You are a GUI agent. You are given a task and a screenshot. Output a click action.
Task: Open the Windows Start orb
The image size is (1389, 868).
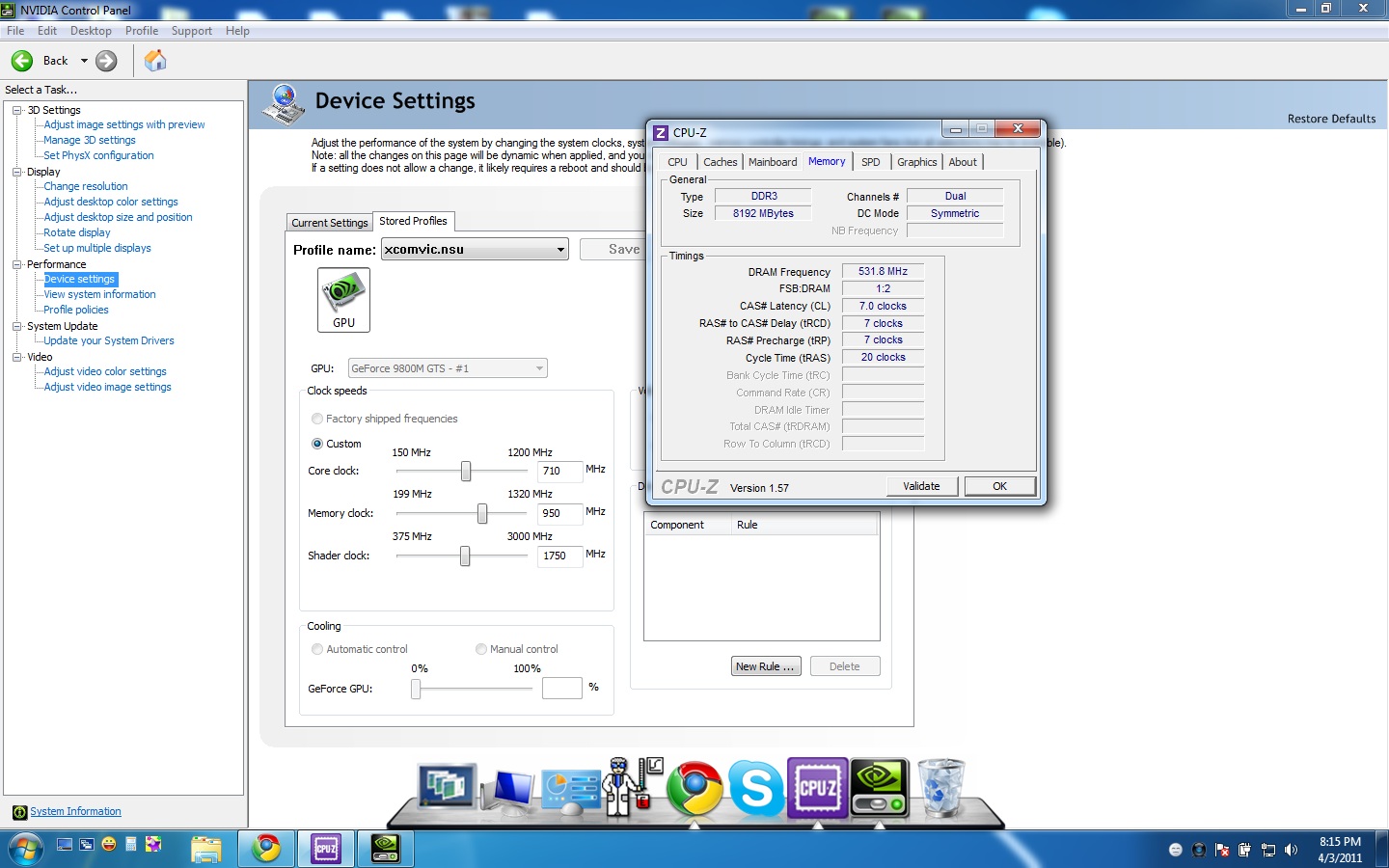(x=26, y=849)
